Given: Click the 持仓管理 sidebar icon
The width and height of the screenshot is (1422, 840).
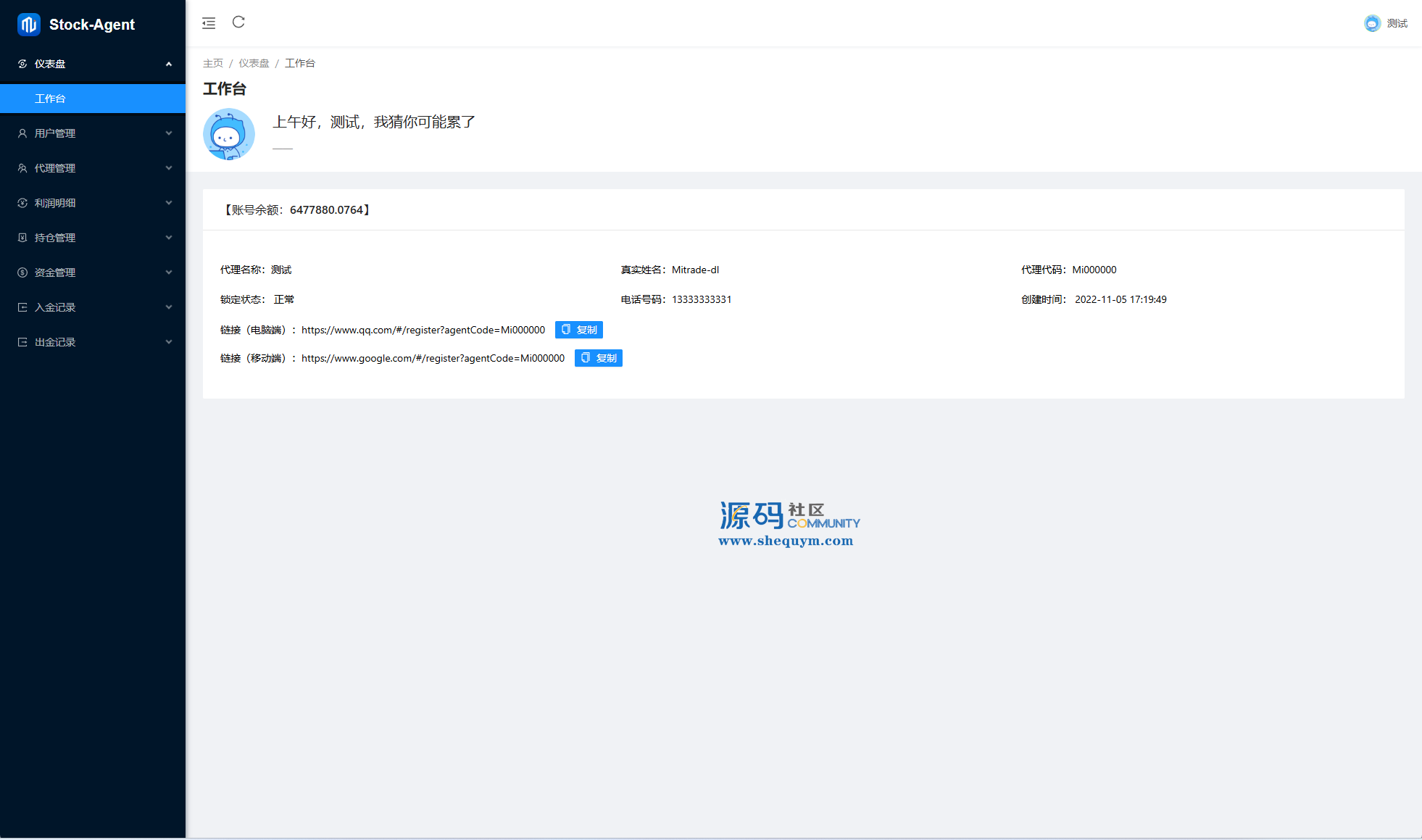Looking at the screenshot, I should click(22, 238).
